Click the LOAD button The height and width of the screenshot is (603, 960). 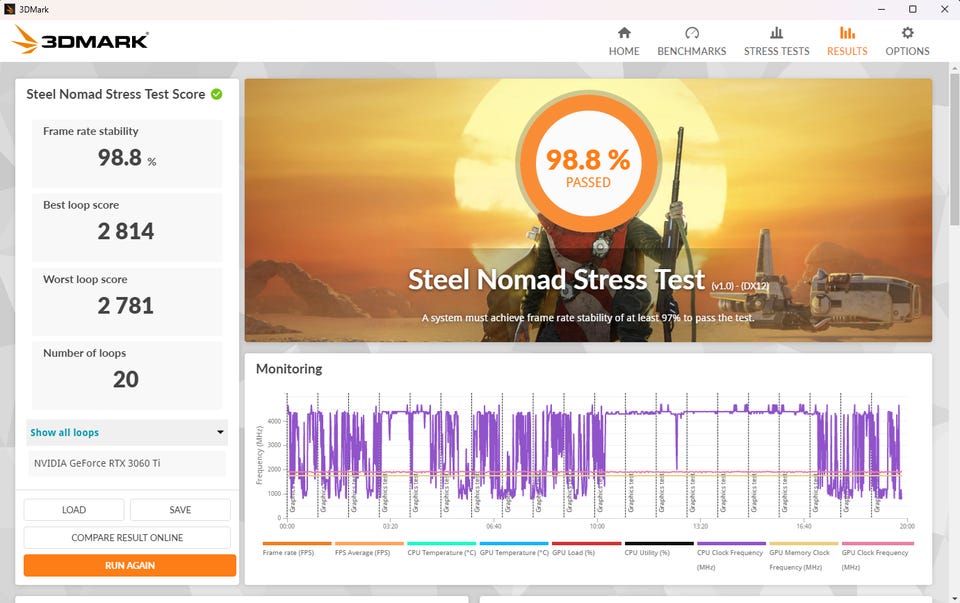[x=74, y=510]
